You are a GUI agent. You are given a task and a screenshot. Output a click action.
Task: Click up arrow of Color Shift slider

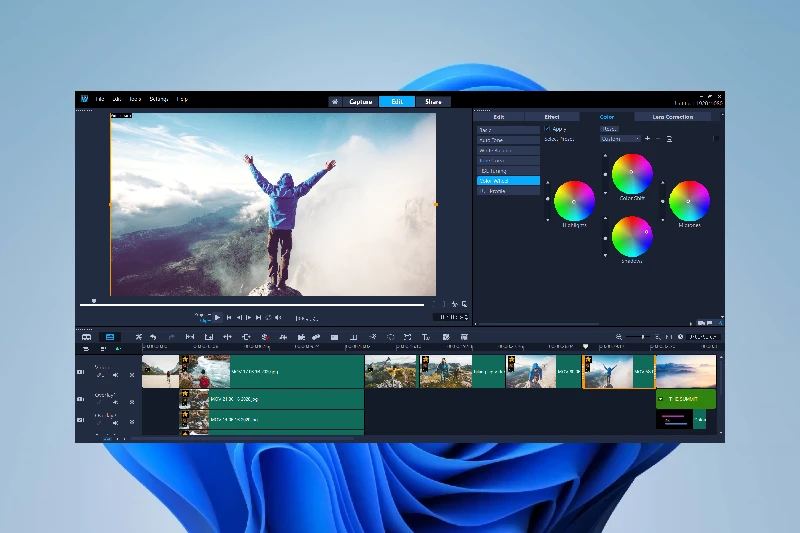pos(606,156)
